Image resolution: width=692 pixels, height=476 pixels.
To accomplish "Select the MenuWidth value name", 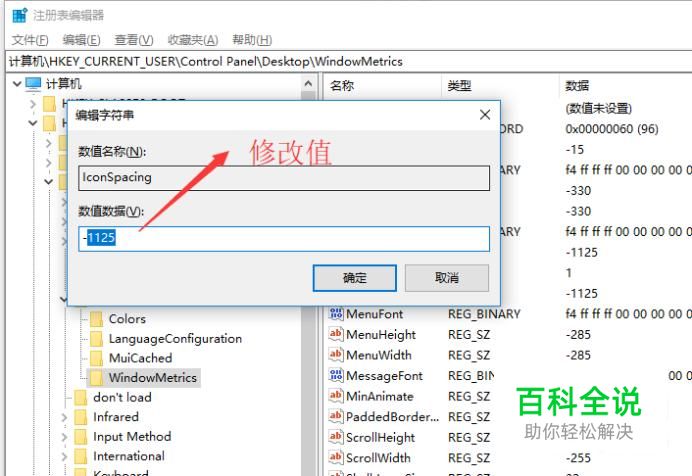I will click(379, 355).
